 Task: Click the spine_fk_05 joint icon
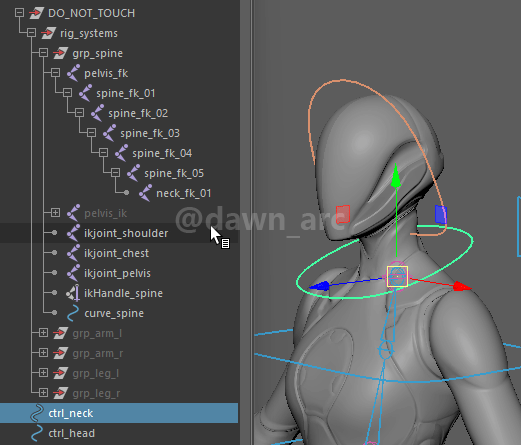click(133, 173)
